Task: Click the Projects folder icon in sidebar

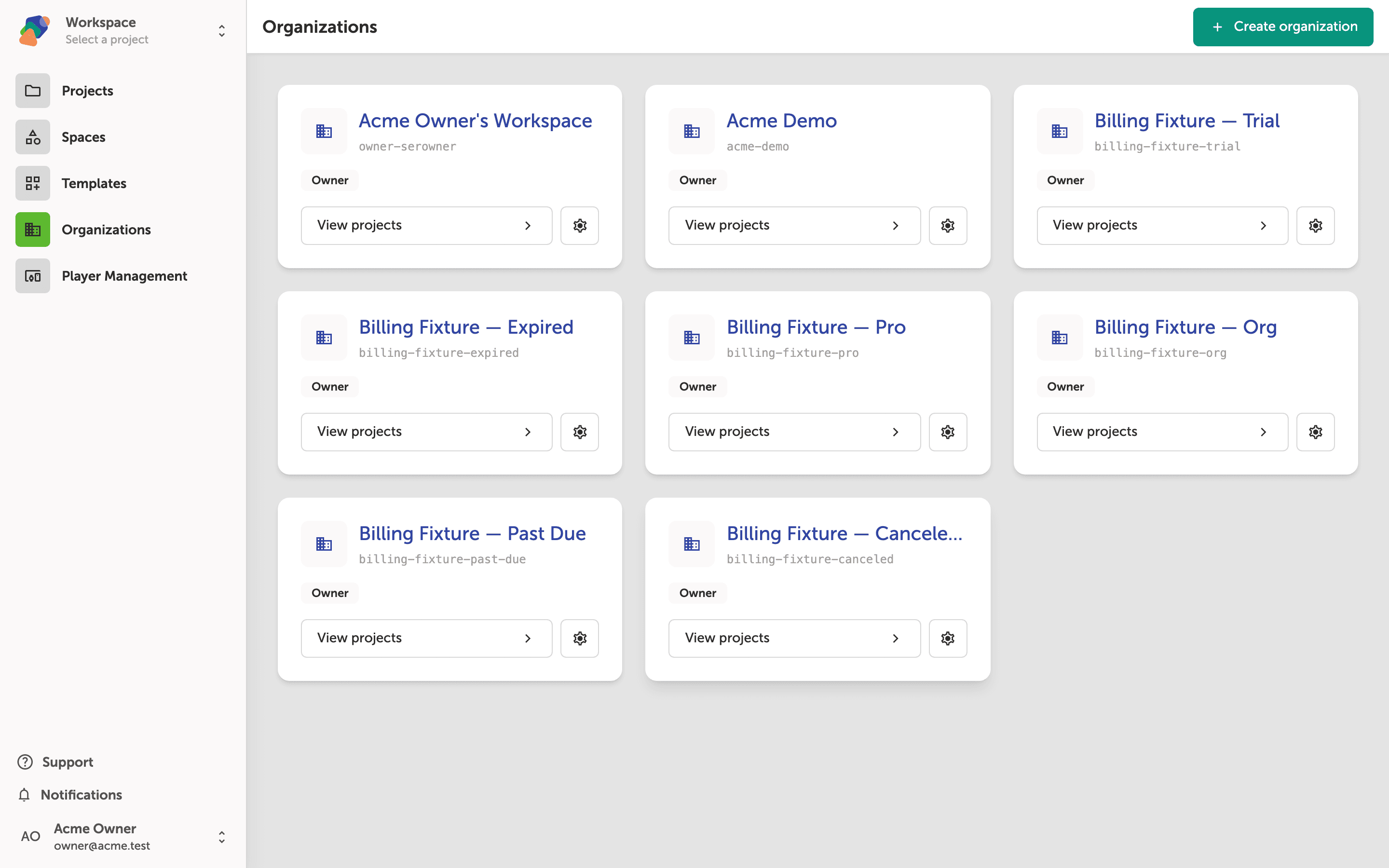Action: tap(33, 91)
